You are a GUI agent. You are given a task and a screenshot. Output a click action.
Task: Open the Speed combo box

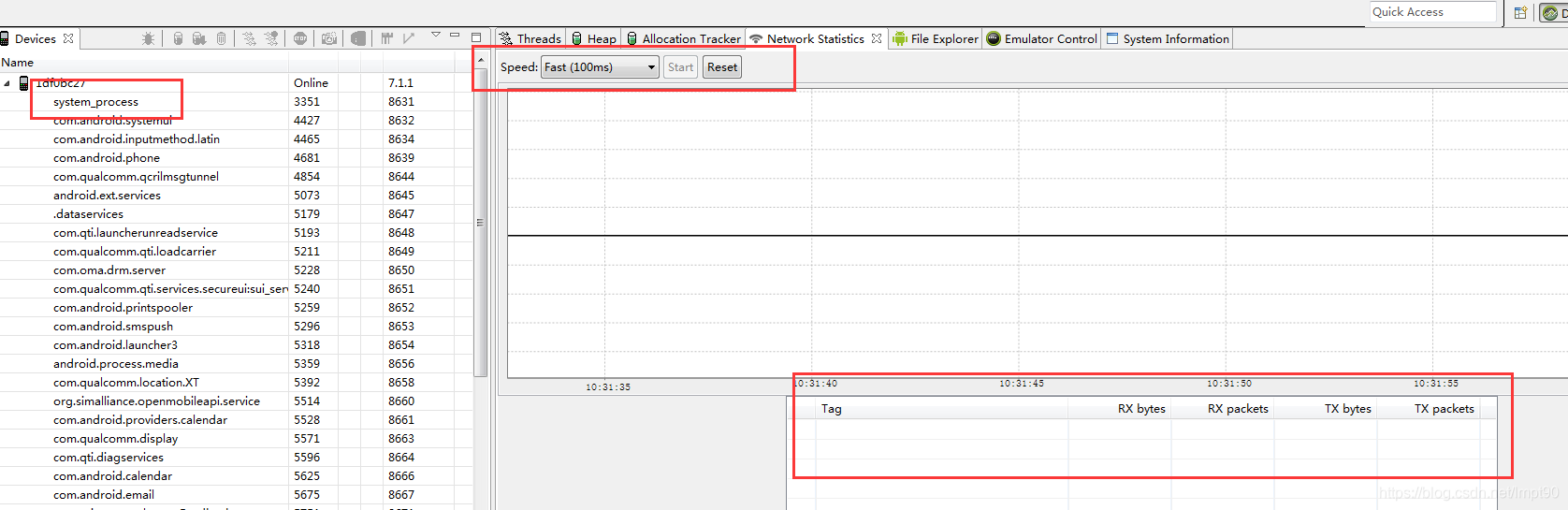click(x=600, y=66)
